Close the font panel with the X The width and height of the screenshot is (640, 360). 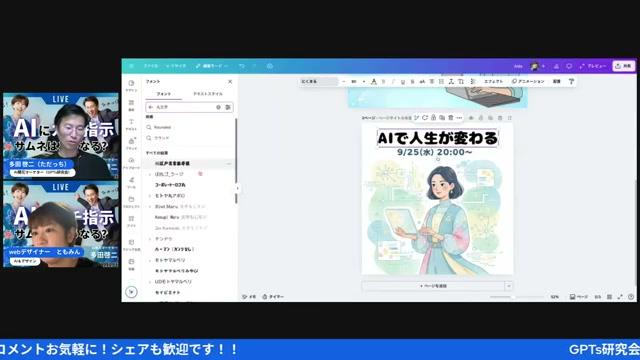[230, 82]
